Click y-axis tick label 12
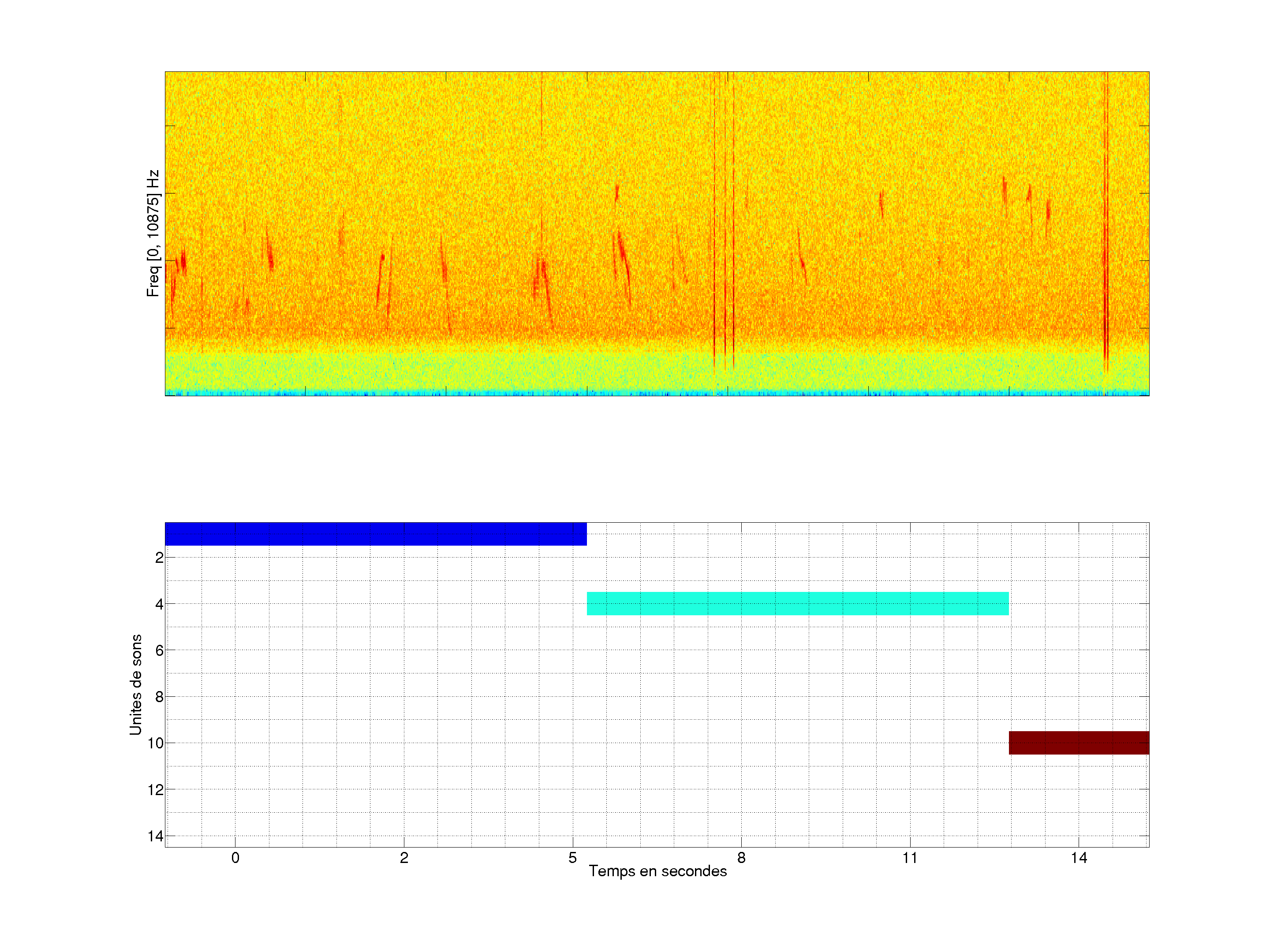The height and width of the screenshot is (952, 1270). tap(156, 790)
